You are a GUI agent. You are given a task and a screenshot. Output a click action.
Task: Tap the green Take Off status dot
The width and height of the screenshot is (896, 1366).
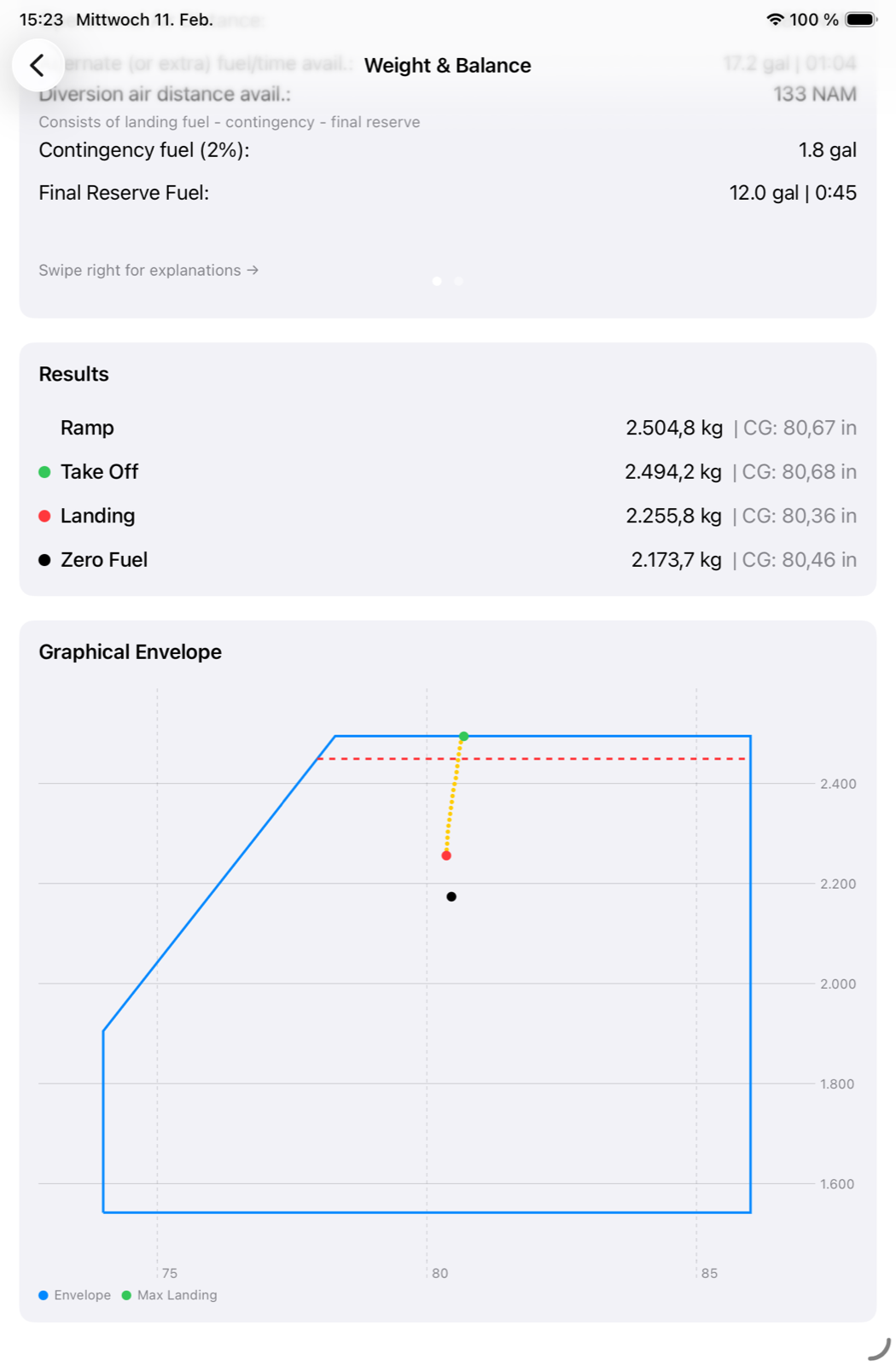coord(44,471)
